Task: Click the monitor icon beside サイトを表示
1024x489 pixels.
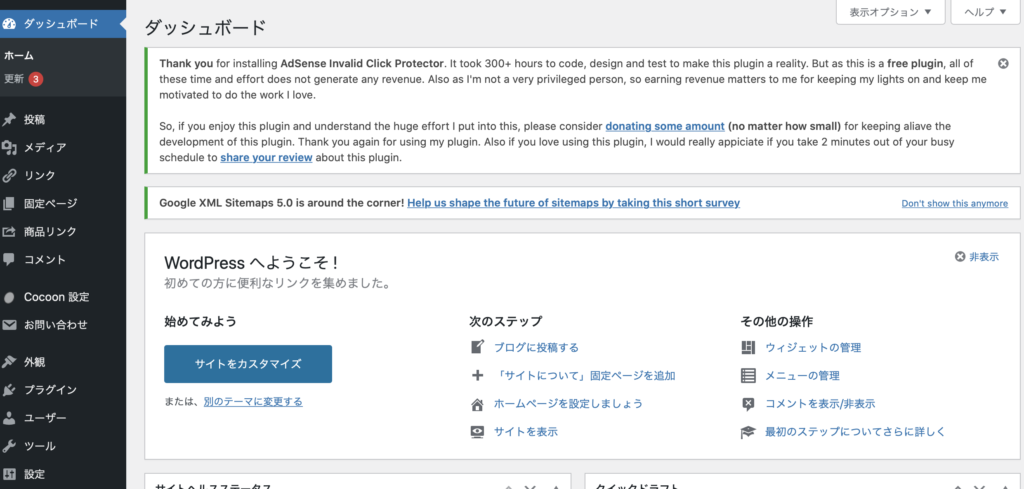Action: pos(477,432)
